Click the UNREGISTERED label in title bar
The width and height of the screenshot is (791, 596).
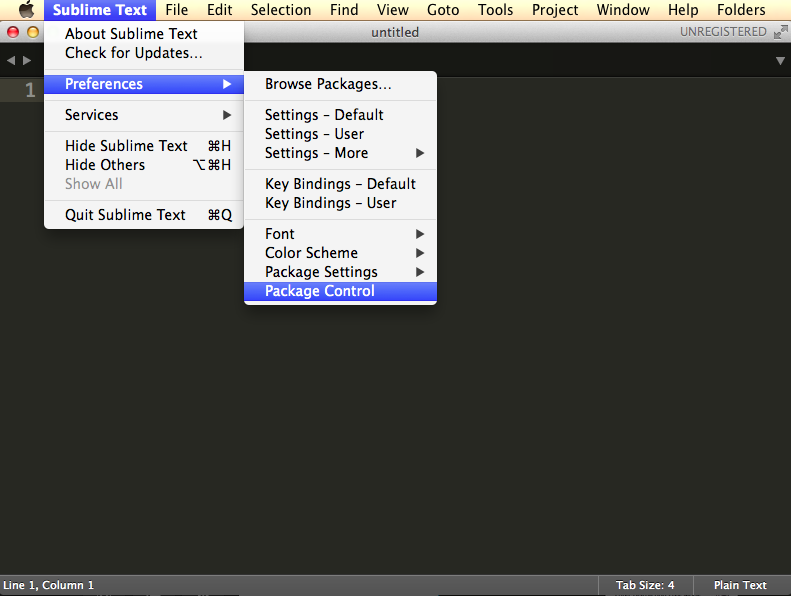coord(723,32)
